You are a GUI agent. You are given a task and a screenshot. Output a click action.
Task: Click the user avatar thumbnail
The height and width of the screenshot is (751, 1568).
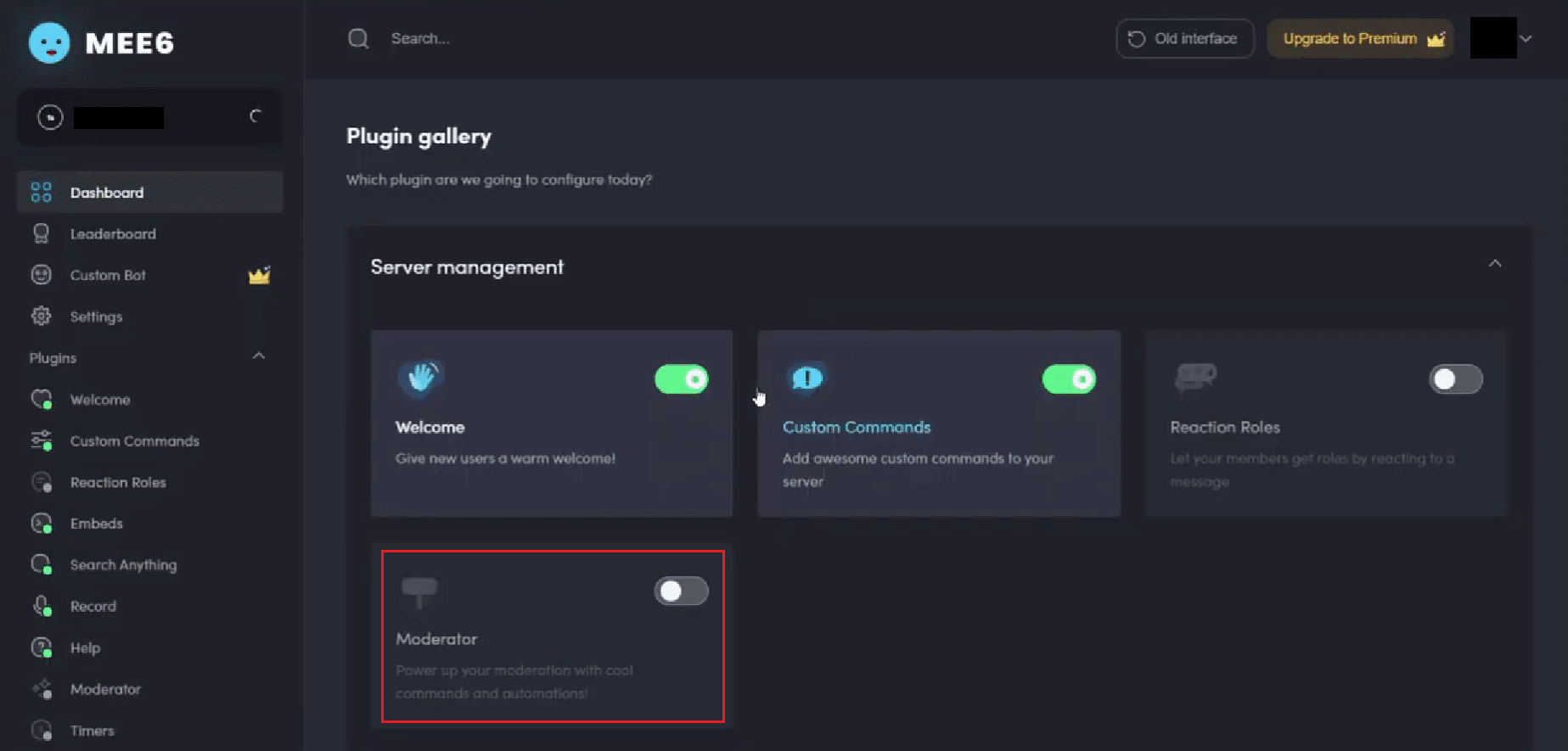pyautogui.click(x=1493, y=38)
